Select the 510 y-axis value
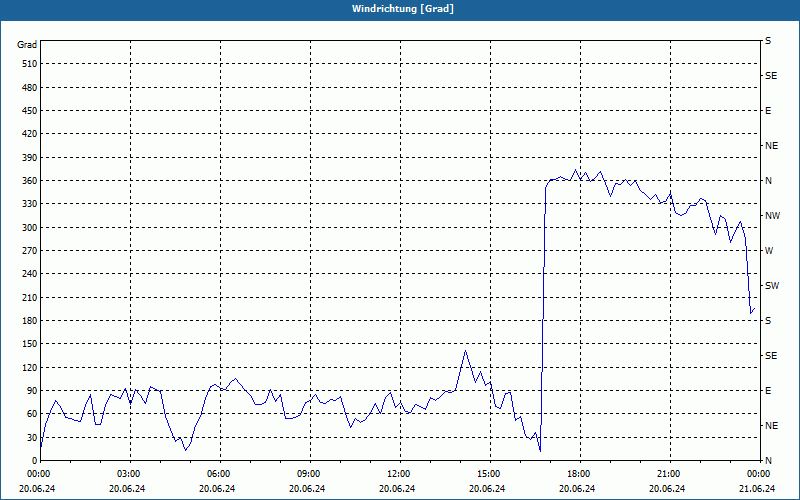 coord(30,64)
